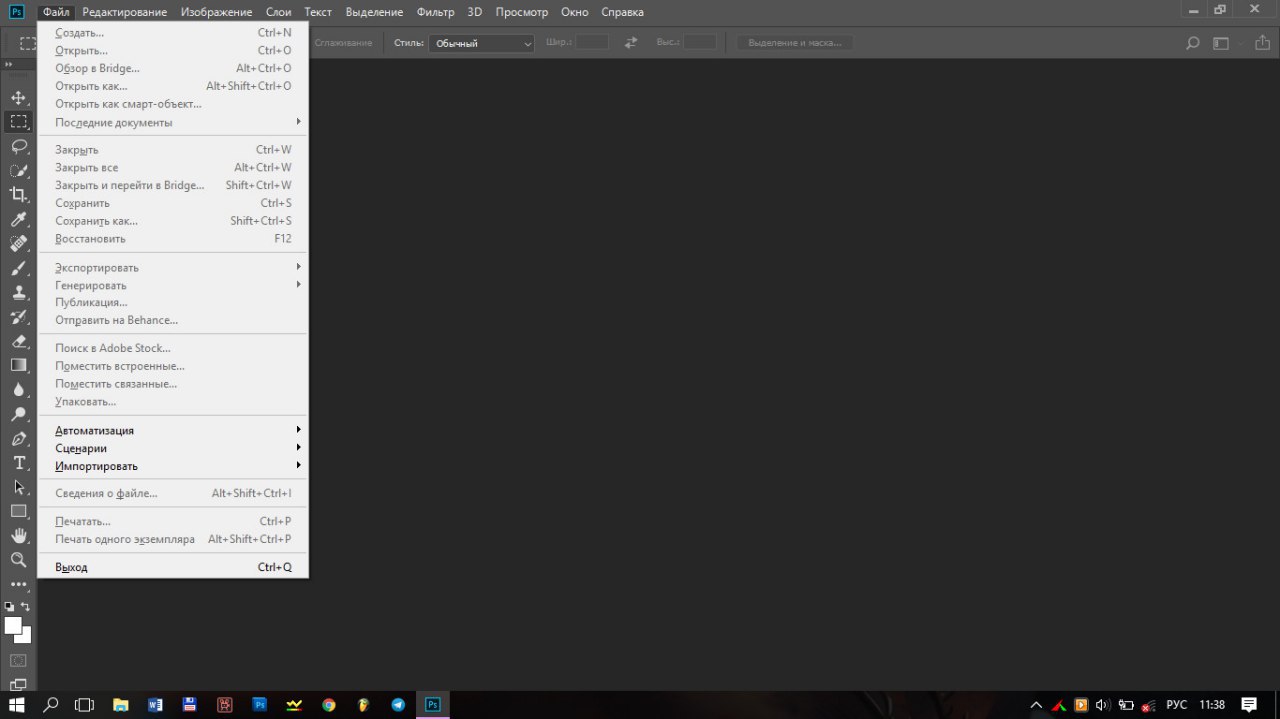This screenshot has width=1280, height=719.
Task: Click the height (Выс.) input field
Action: [x=700, y=43]
